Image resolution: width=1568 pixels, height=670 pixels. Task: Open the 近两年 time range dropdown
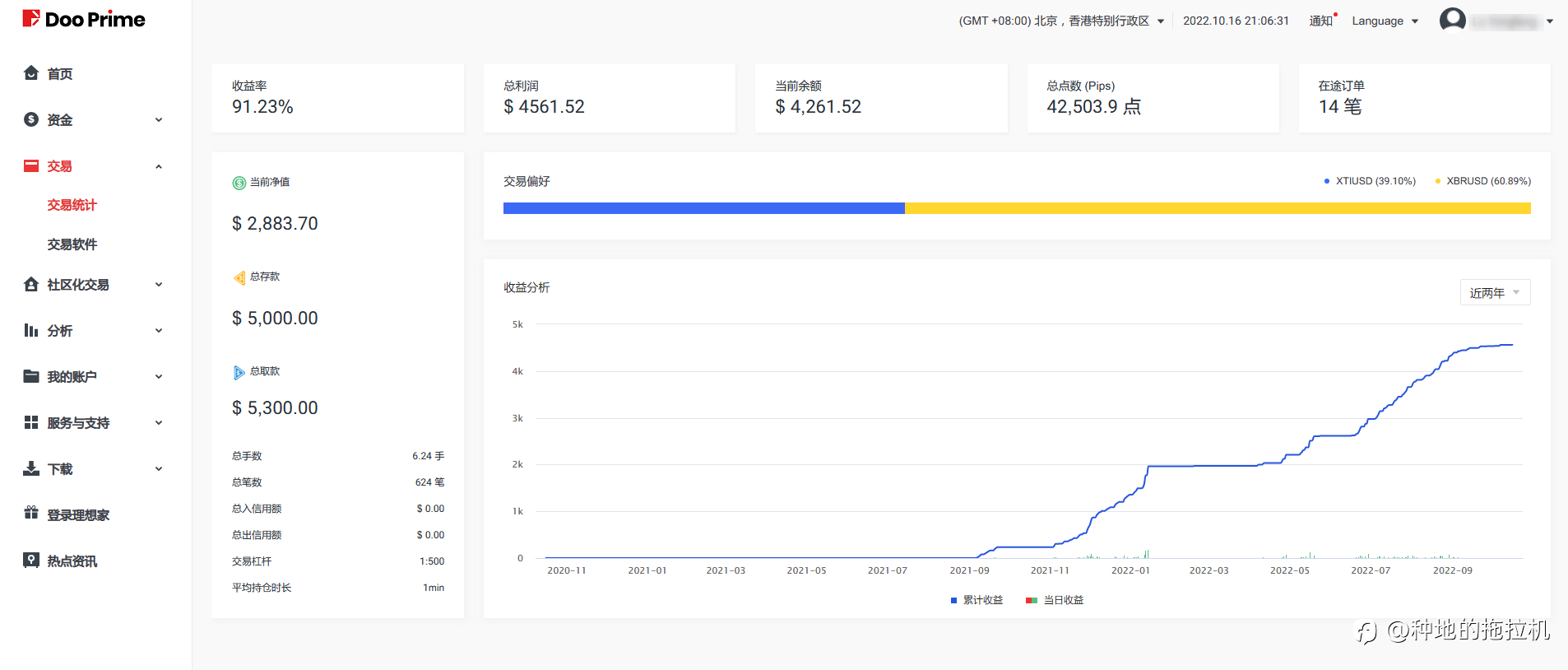pos(1494,293)
